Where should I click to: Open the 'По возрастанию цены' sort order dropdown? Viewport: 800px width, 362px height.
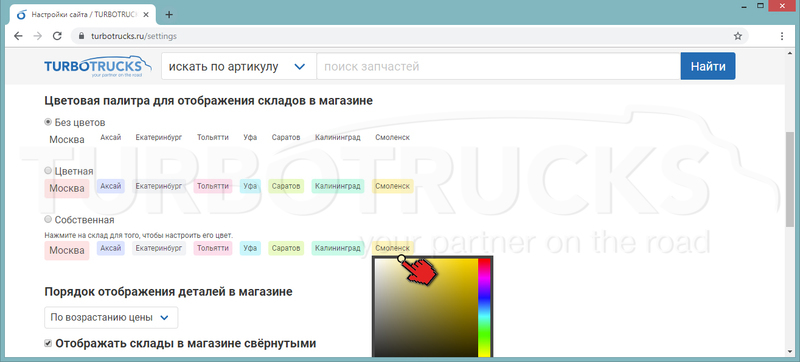tap(111, 318)
